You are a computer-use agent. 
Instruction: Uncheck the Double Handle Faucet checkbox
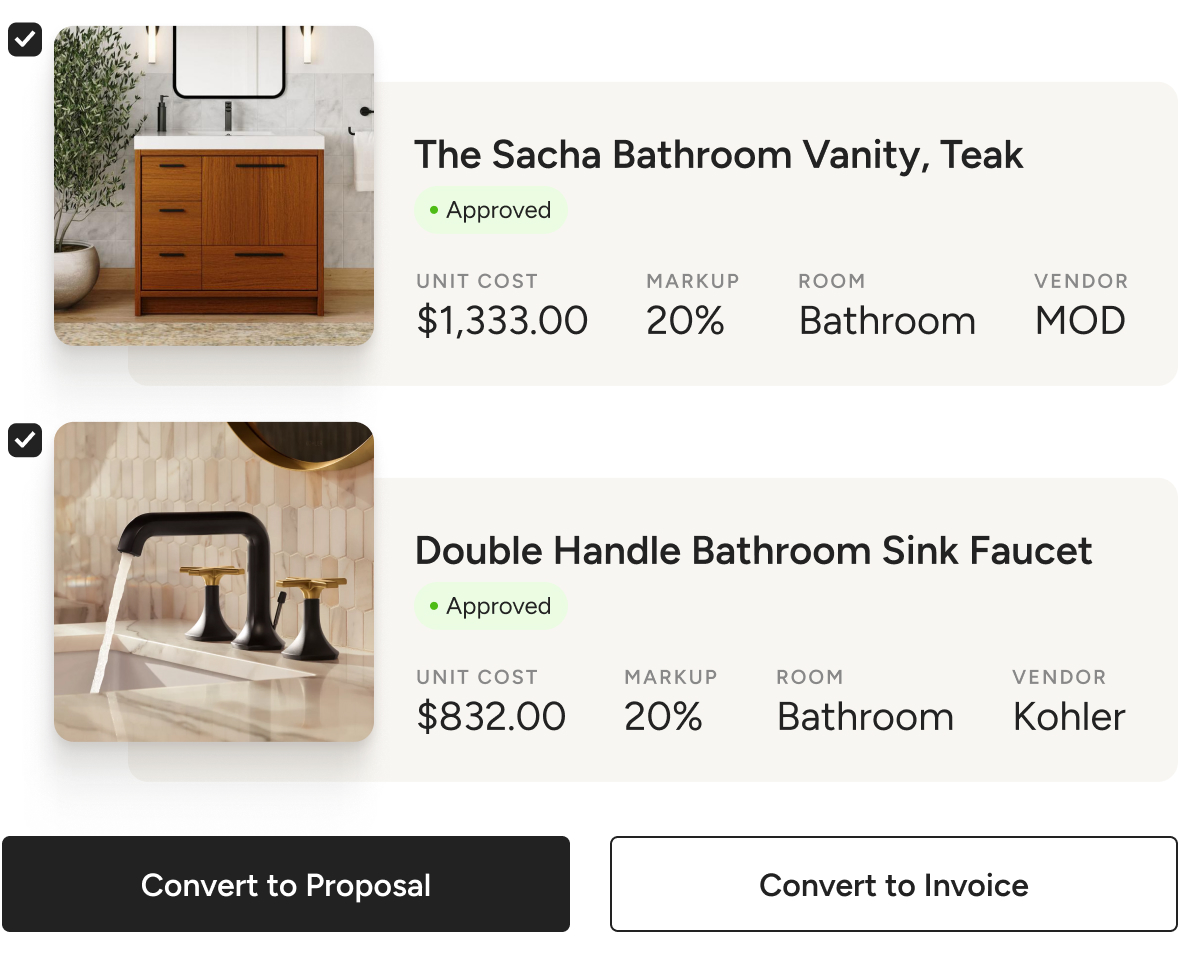[x=25, y=440]
